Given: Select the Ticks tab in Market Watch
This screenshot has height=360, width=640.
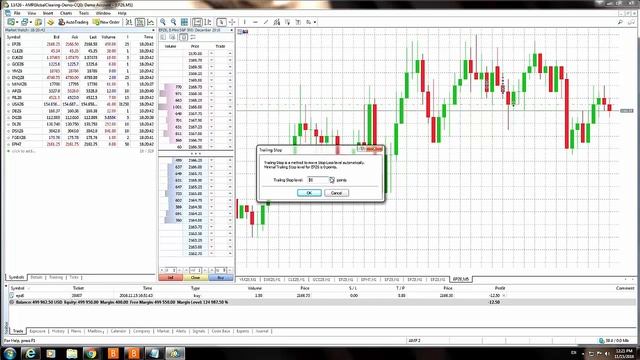Looking at the screenshot, I should pos(74,277).
